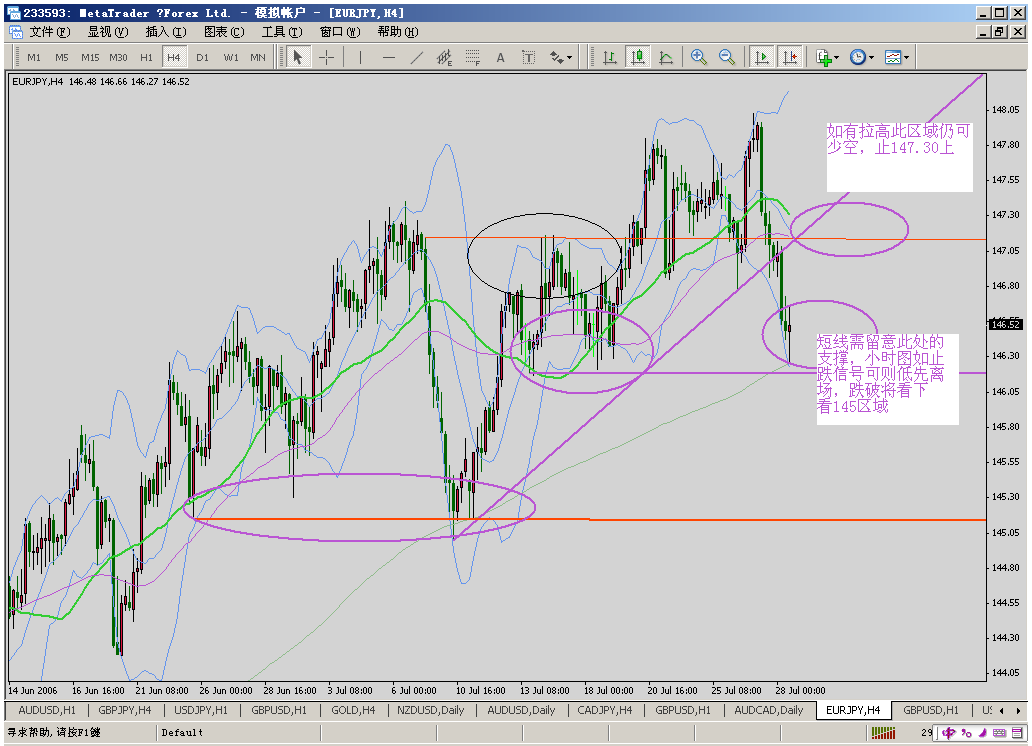Viewport: 1032px width, 746px height.
Task: Click the chart templates icon
Action: [x=892, y=58]
